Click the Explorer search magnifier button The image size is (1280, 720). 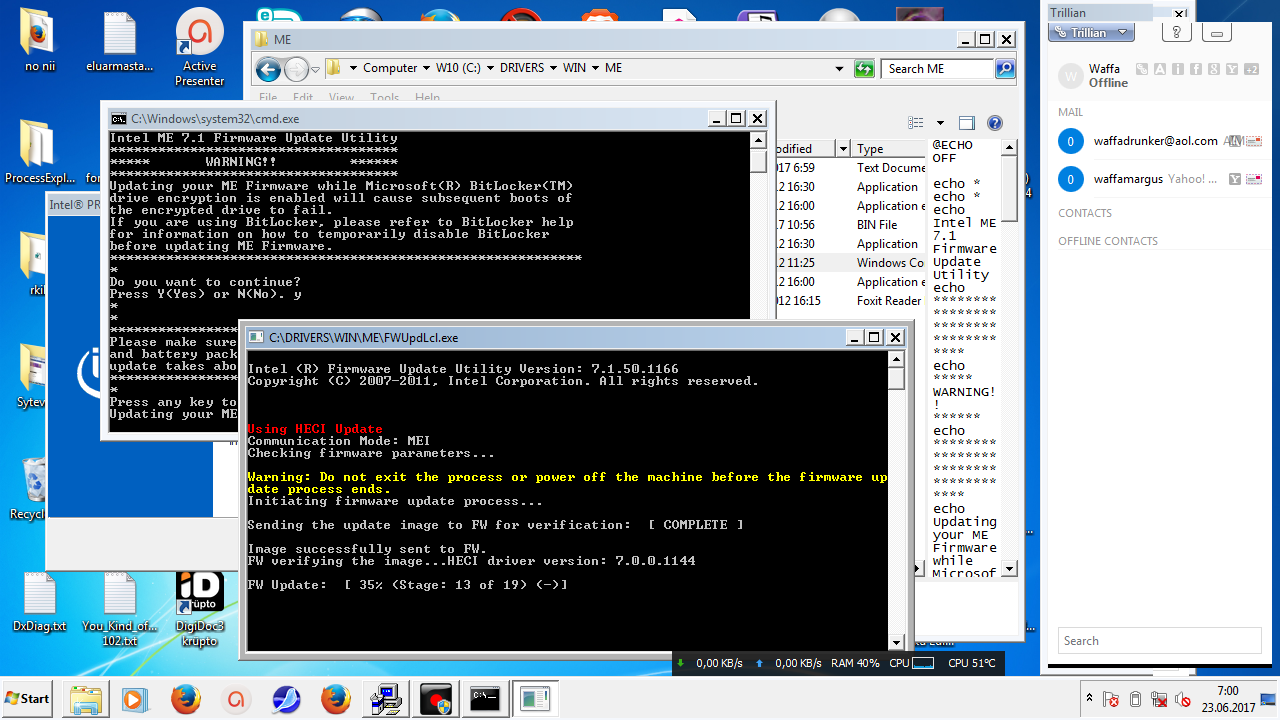pos(1005,69)
